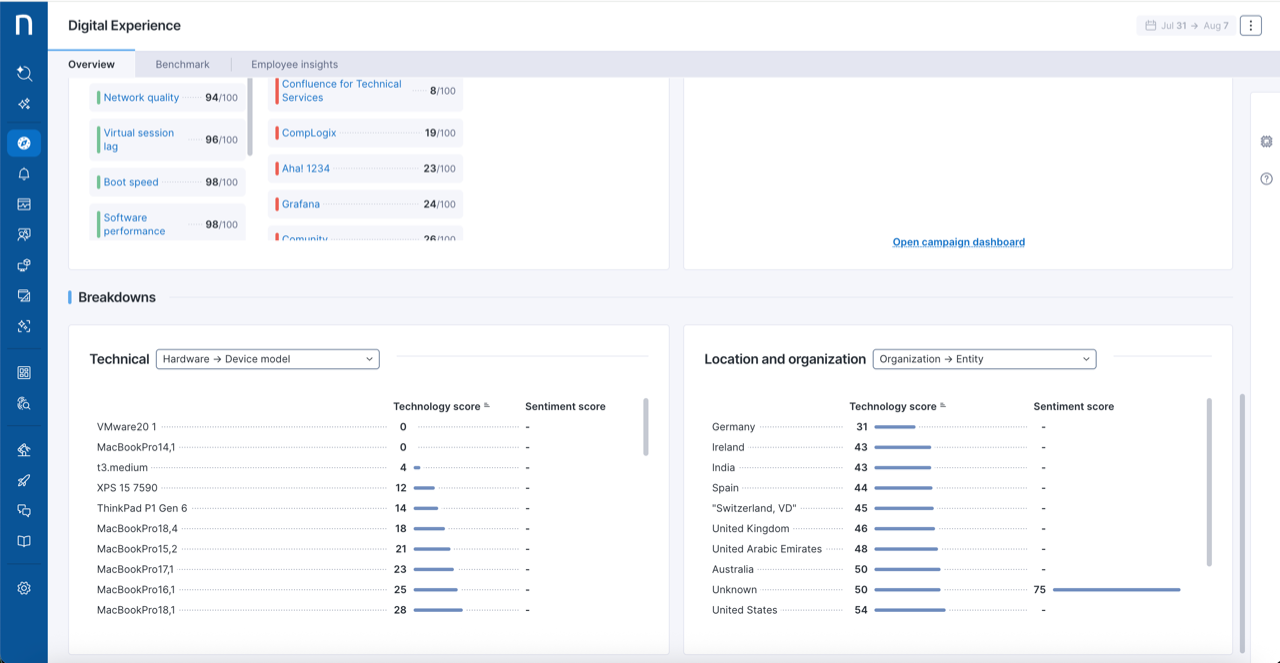
Task: Click the Technical breakdown list scrollbar
Action: [646, 427]
